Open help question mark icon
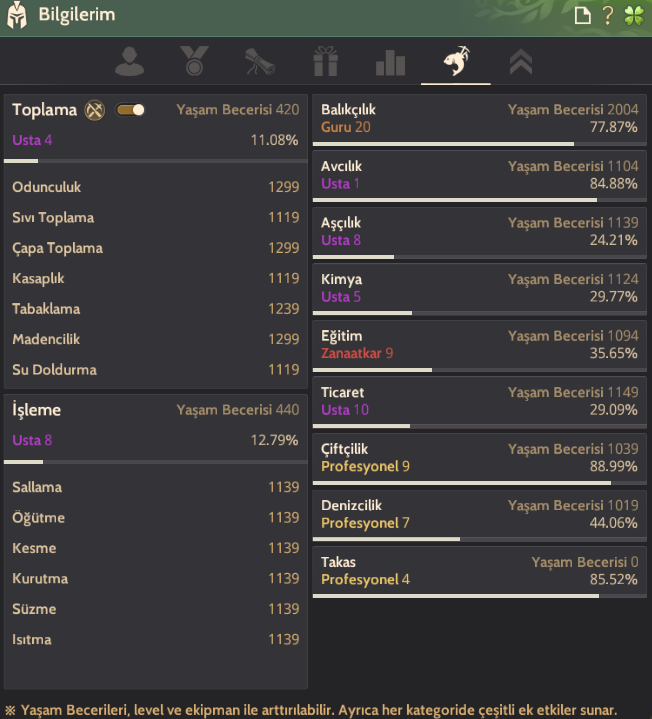This screenshot has width=652, height=719. (x=608, y=15)
